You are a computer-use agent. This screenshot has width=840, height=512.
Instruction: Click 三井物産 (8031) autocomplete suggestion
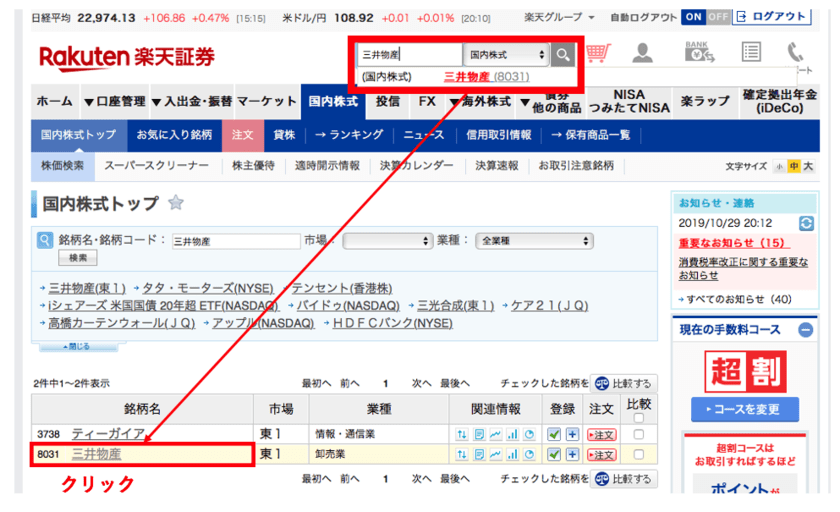486,77
